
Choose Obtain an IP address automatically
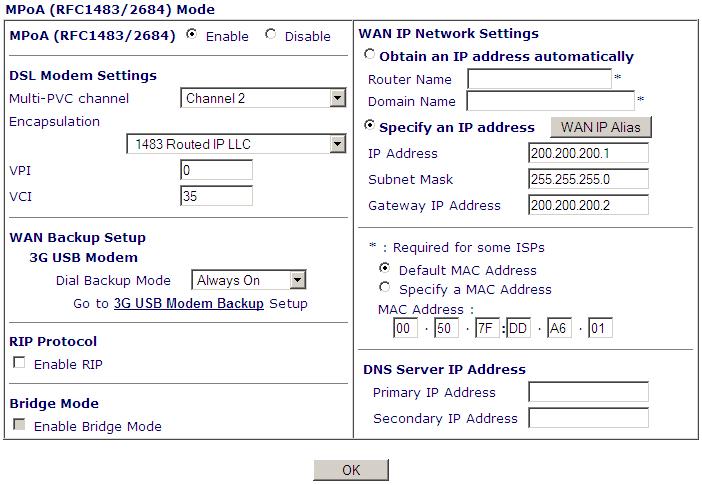tap(371, 56)
